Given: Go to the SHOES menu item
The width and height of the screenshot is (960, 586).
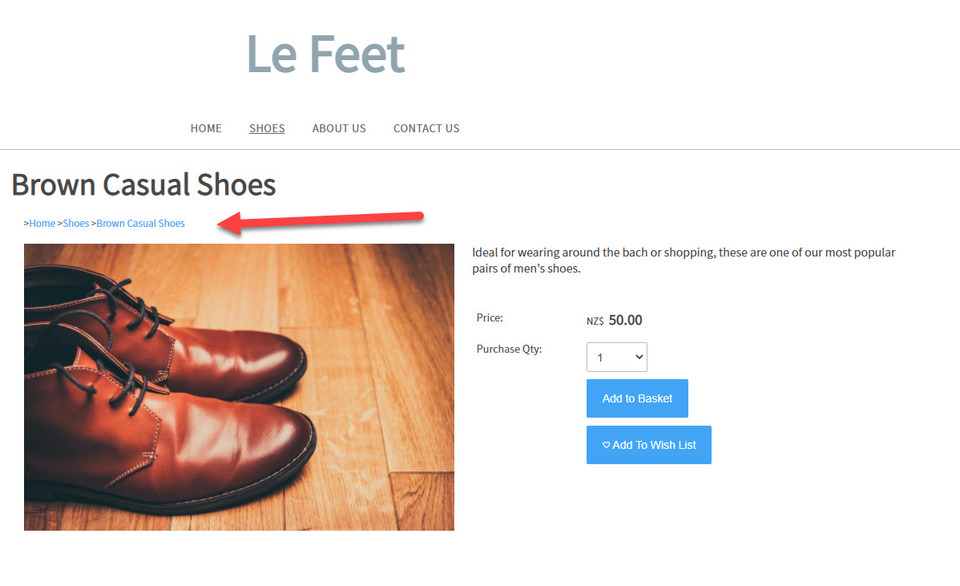Looking at the screenshot, I should pyautogui.click(x=267, y=128).
